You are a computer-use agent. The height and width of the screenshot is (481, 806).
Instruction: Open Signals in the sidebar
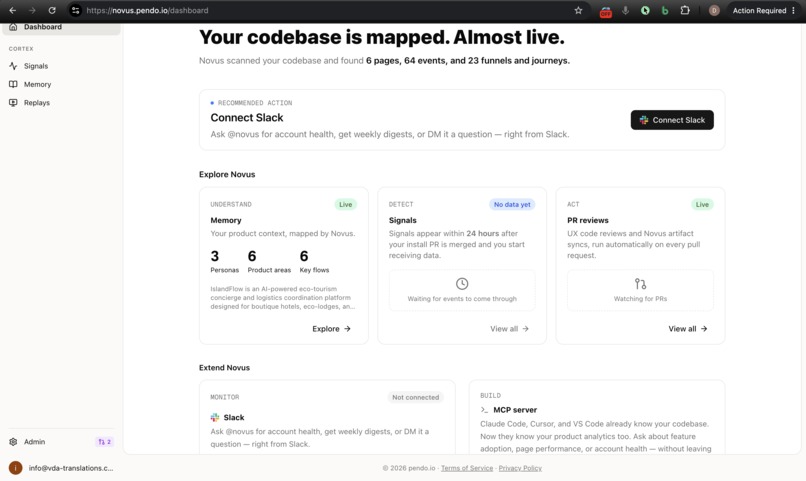click(x=61, y=66)
